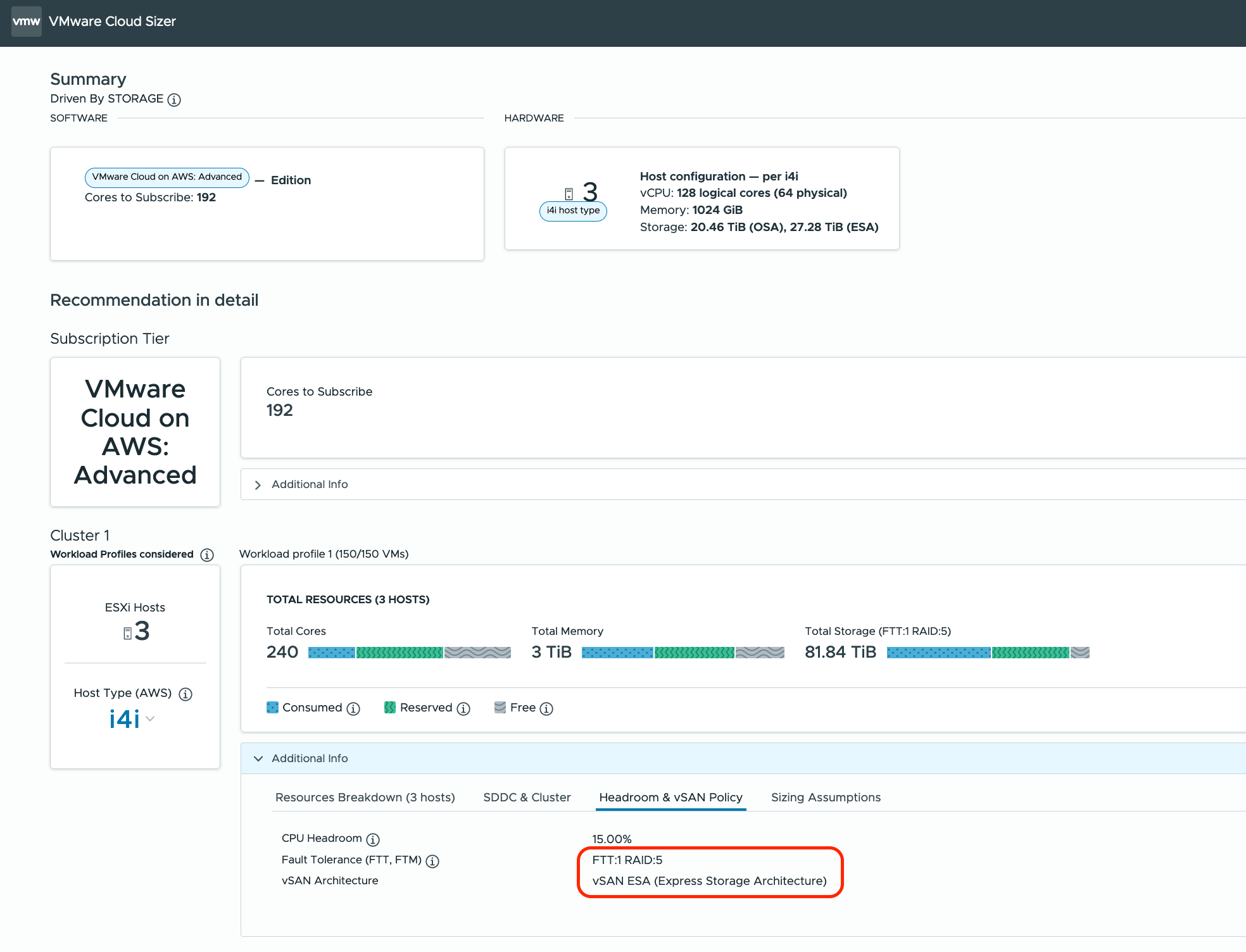Click the info icon beside Workload Profiles considered

(x=207, y=555)
